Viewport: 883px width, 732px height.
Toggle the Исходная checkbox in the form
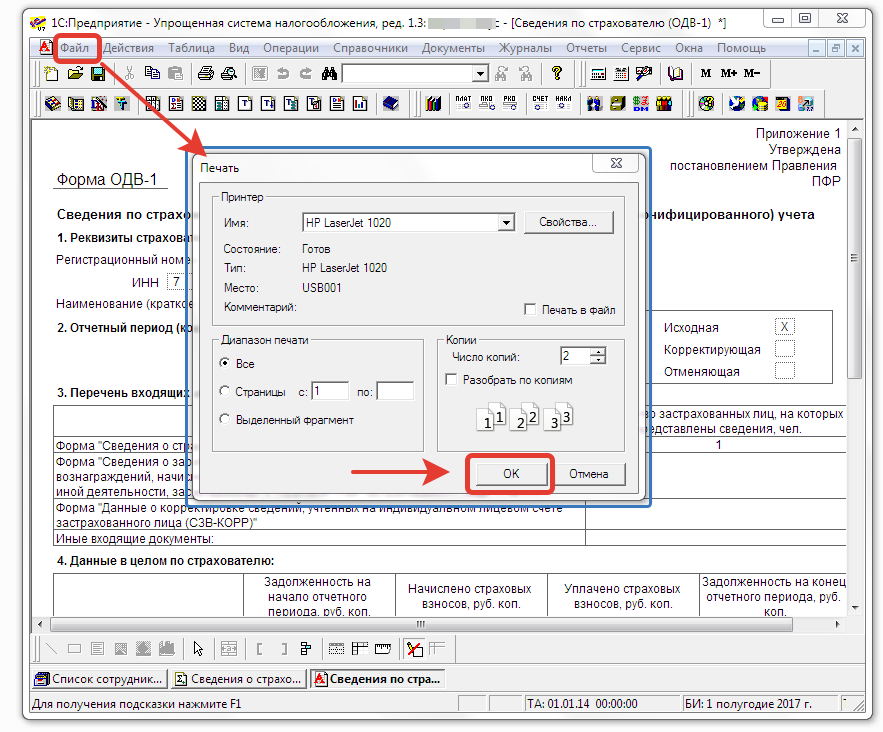[784, 327]
